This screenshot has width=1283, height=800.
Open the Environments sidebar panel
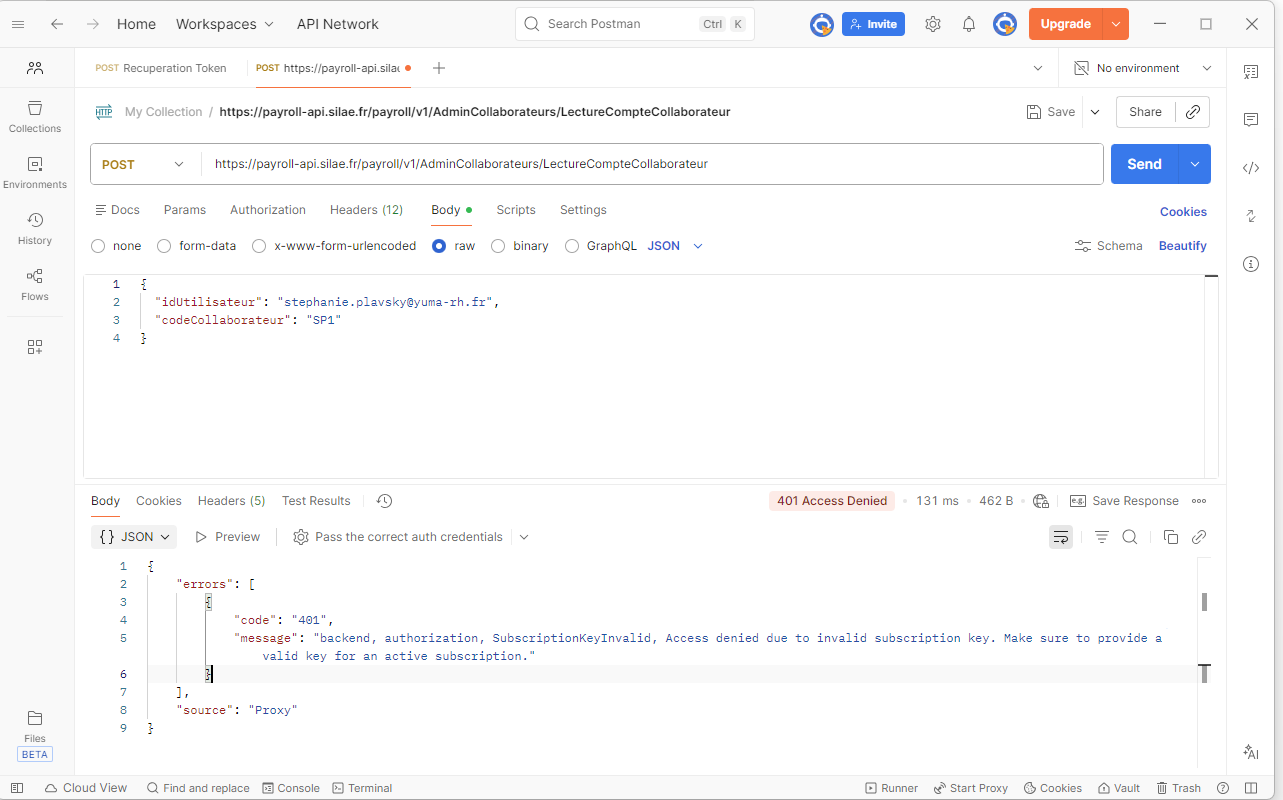(x=34, y=172)
